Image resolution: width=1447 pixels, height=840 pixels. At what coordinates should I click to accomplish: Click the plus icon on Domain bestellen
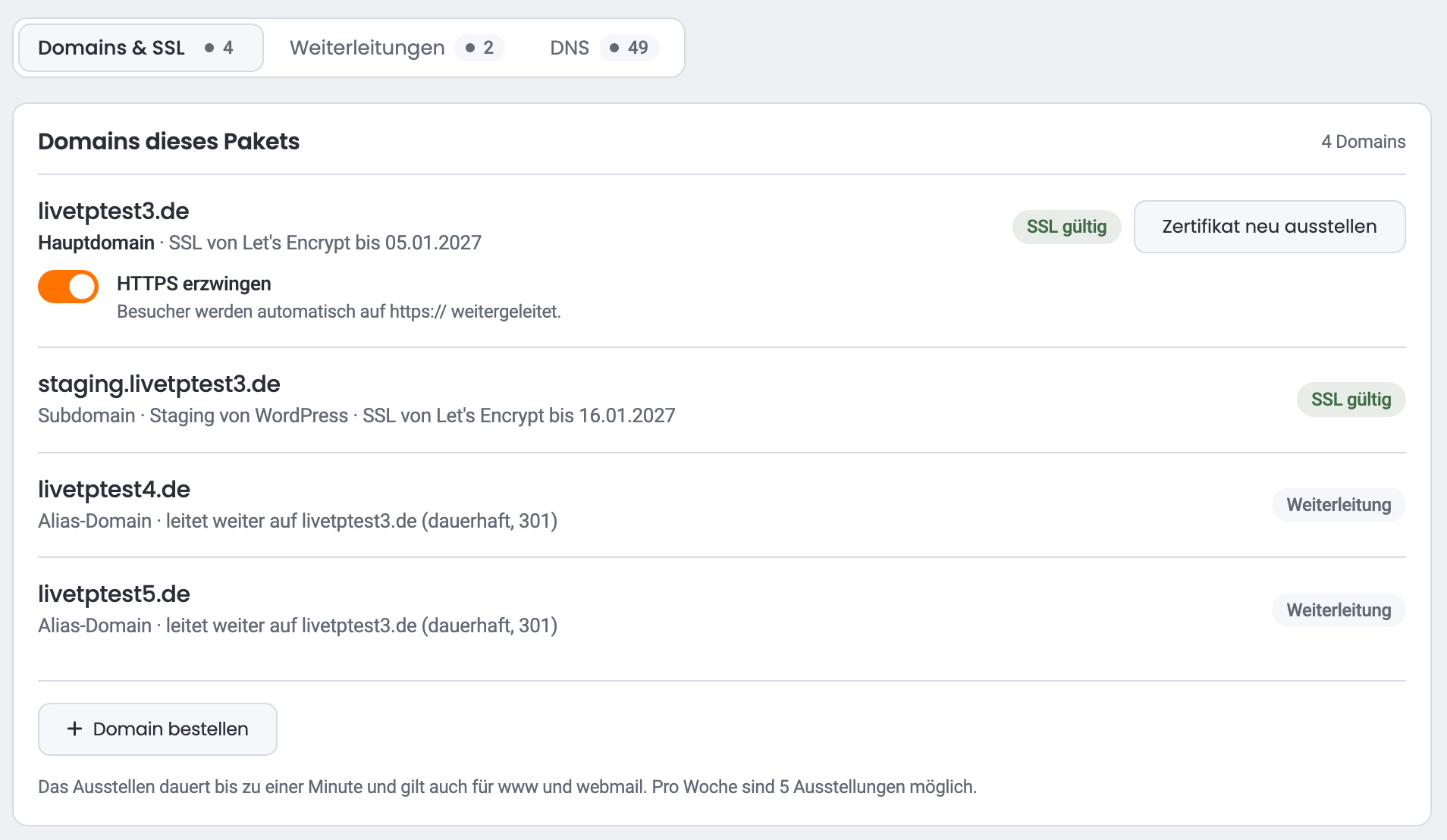point(74,729)
